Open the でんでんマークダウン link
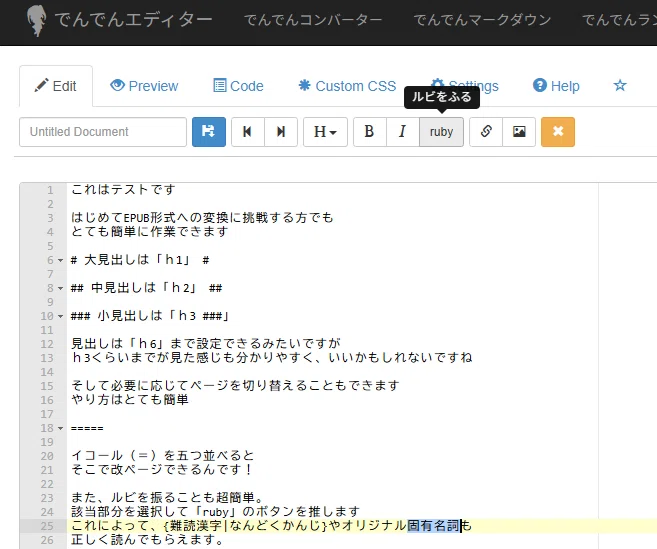 tap(482, 20)
